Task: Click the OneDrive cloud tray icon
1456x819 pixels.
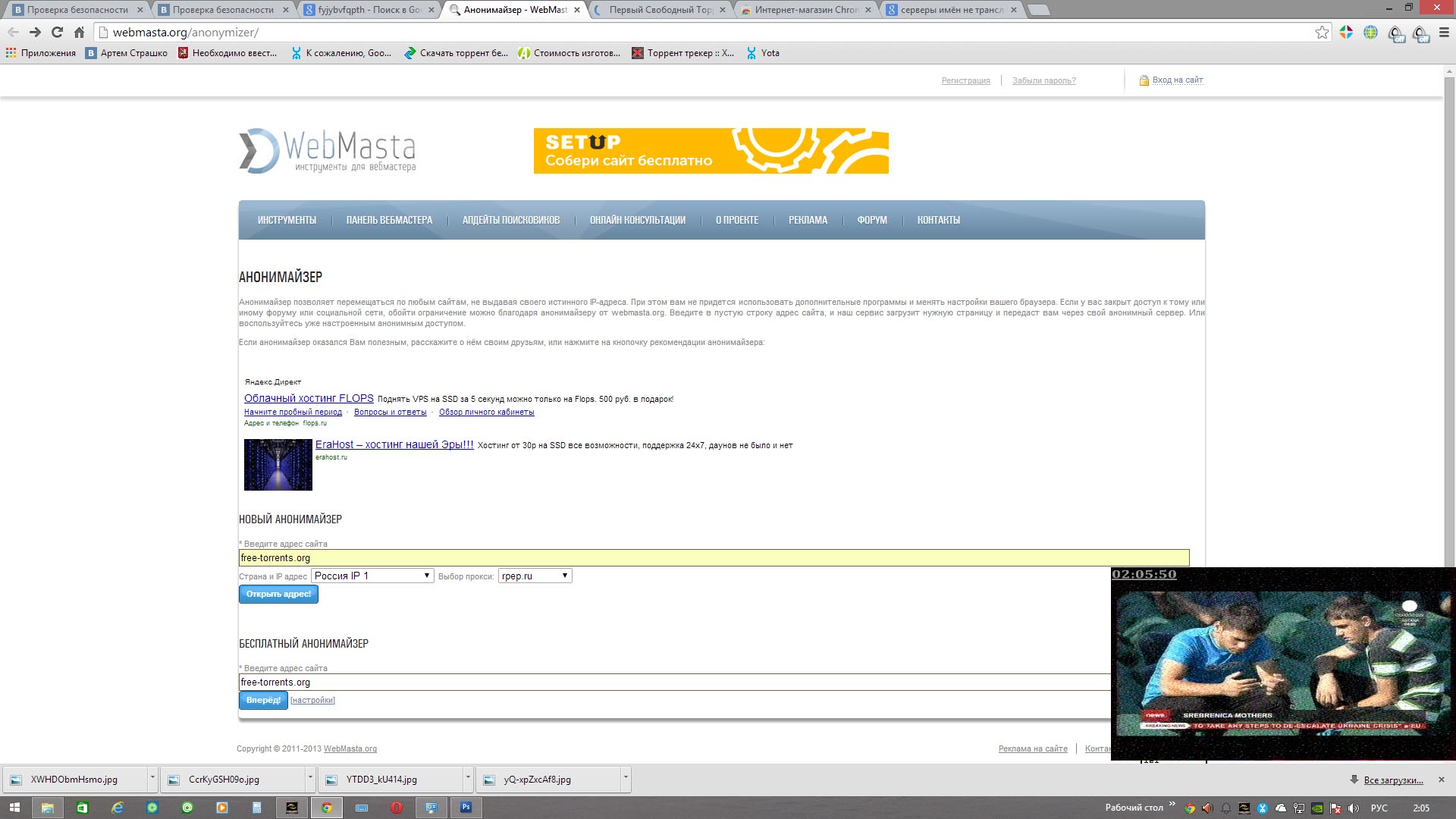Action: click(1281, 808)
